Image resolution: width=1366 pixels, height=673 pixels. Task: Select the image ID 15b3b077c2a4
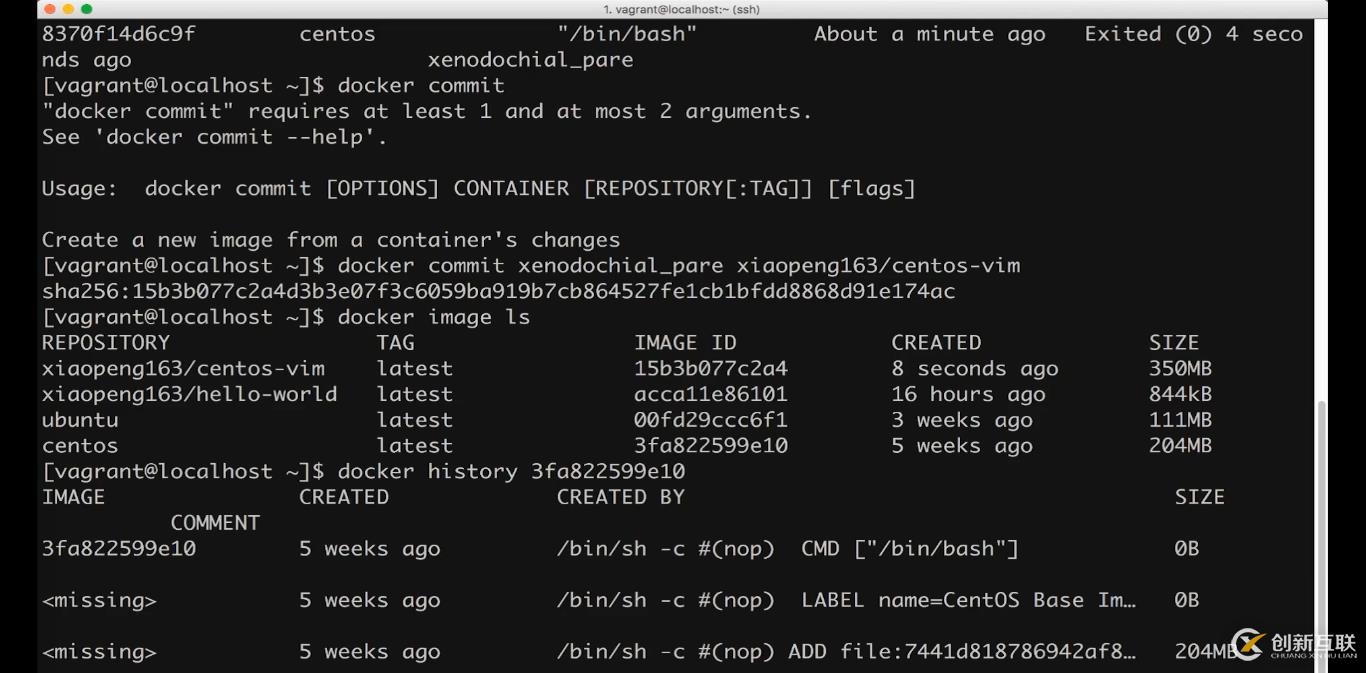[711, 368]
